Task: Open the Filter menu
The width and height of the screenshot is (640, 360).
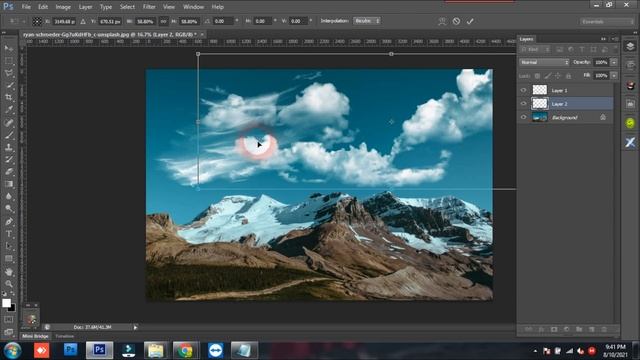Action: click(149, 7)
